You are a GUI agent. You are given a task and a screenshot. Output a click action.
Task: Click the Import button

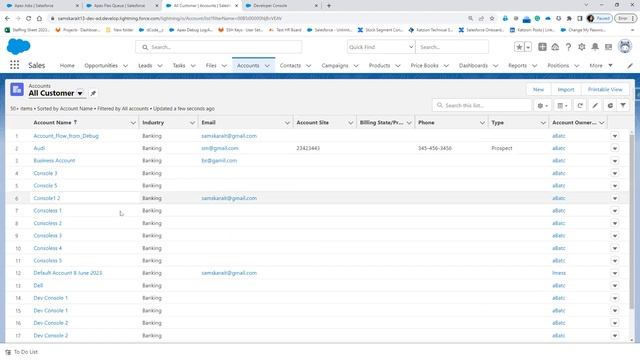tap(566, 89)
